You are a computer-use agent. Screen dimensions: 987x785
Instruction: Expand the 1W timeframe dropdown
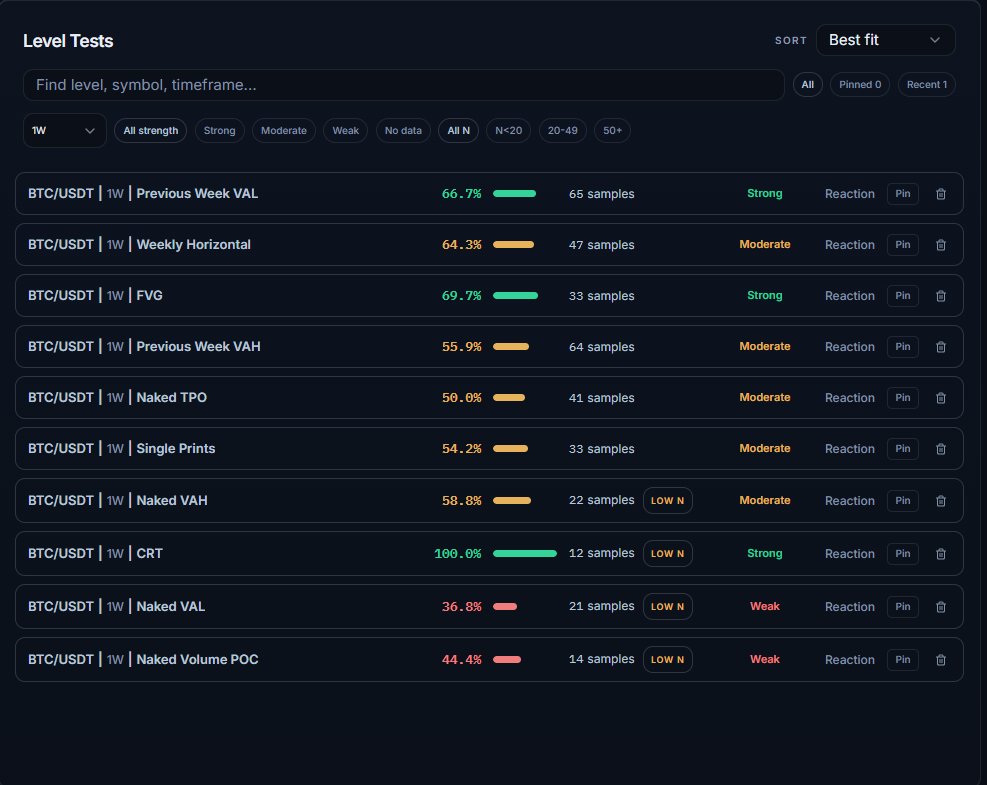tap(64, 130)
